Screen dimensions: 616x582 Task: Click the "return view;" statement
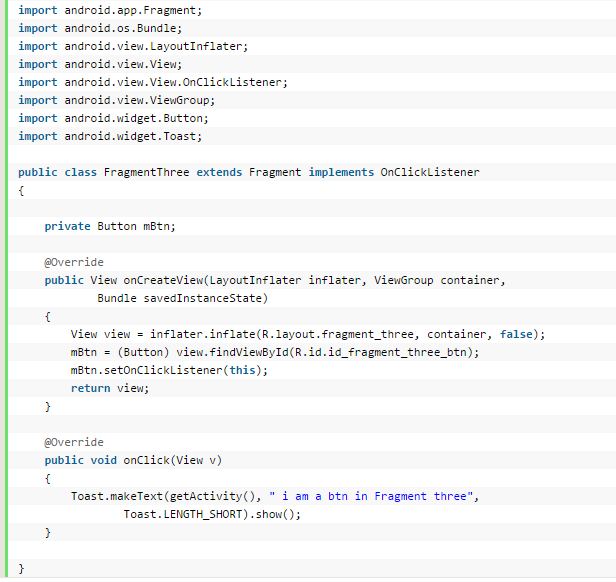110,388
